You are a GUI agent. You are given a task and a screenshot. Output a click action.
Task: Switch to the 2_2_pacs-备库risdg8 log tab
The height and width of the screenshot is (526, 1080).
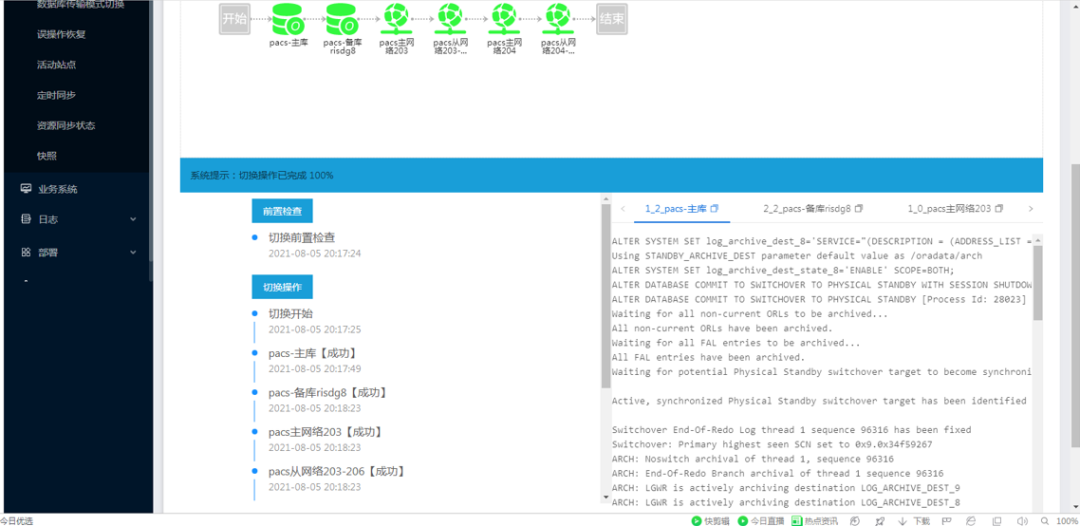[806, 209]
